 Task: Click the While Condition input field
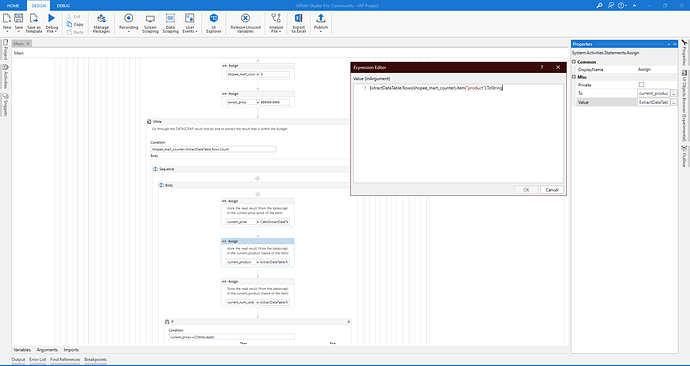tap(213, 149)
